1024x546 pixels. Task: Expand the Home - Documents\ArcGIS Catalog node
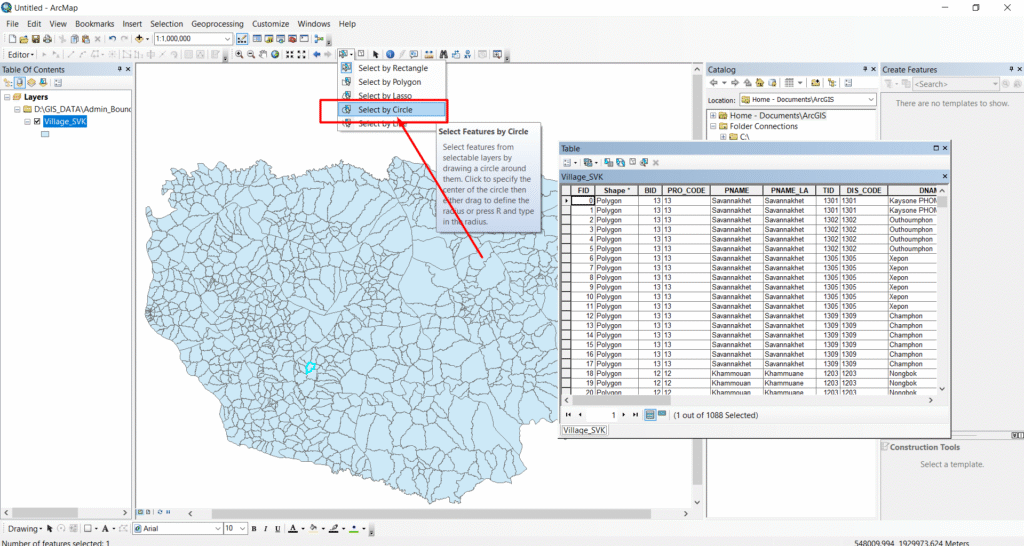point(713,116)
